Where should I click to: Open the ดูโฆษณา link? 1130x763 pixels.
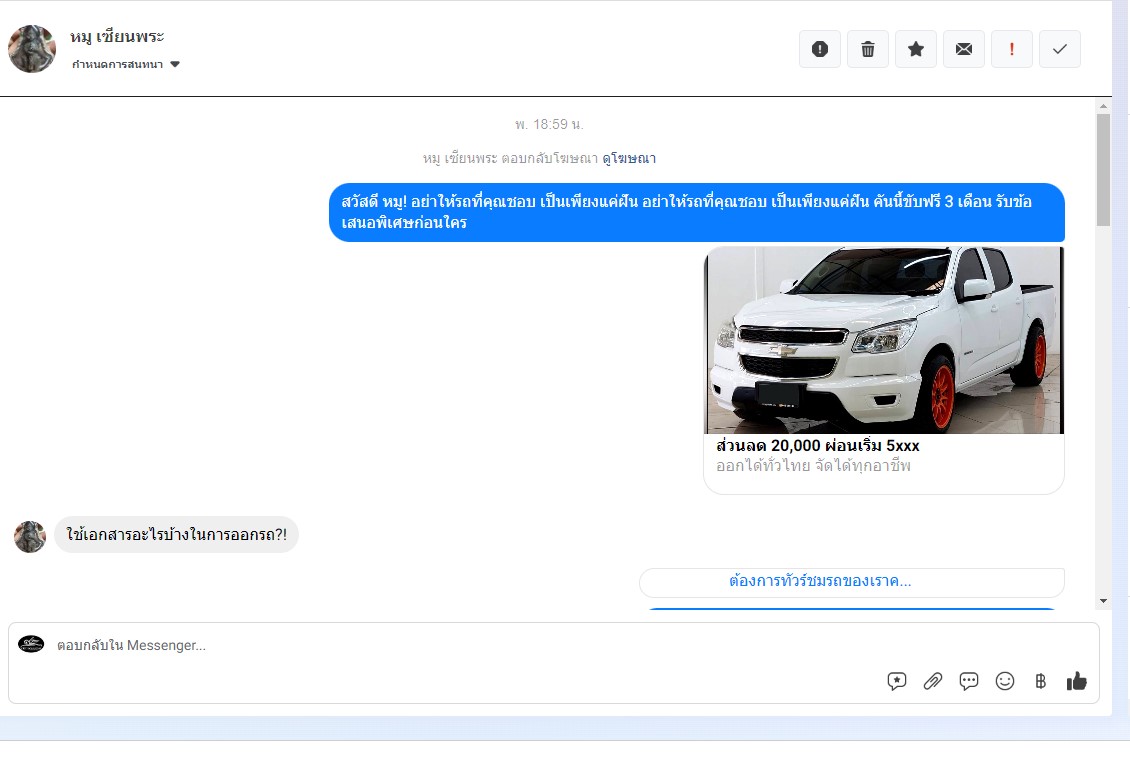point(629,158)
